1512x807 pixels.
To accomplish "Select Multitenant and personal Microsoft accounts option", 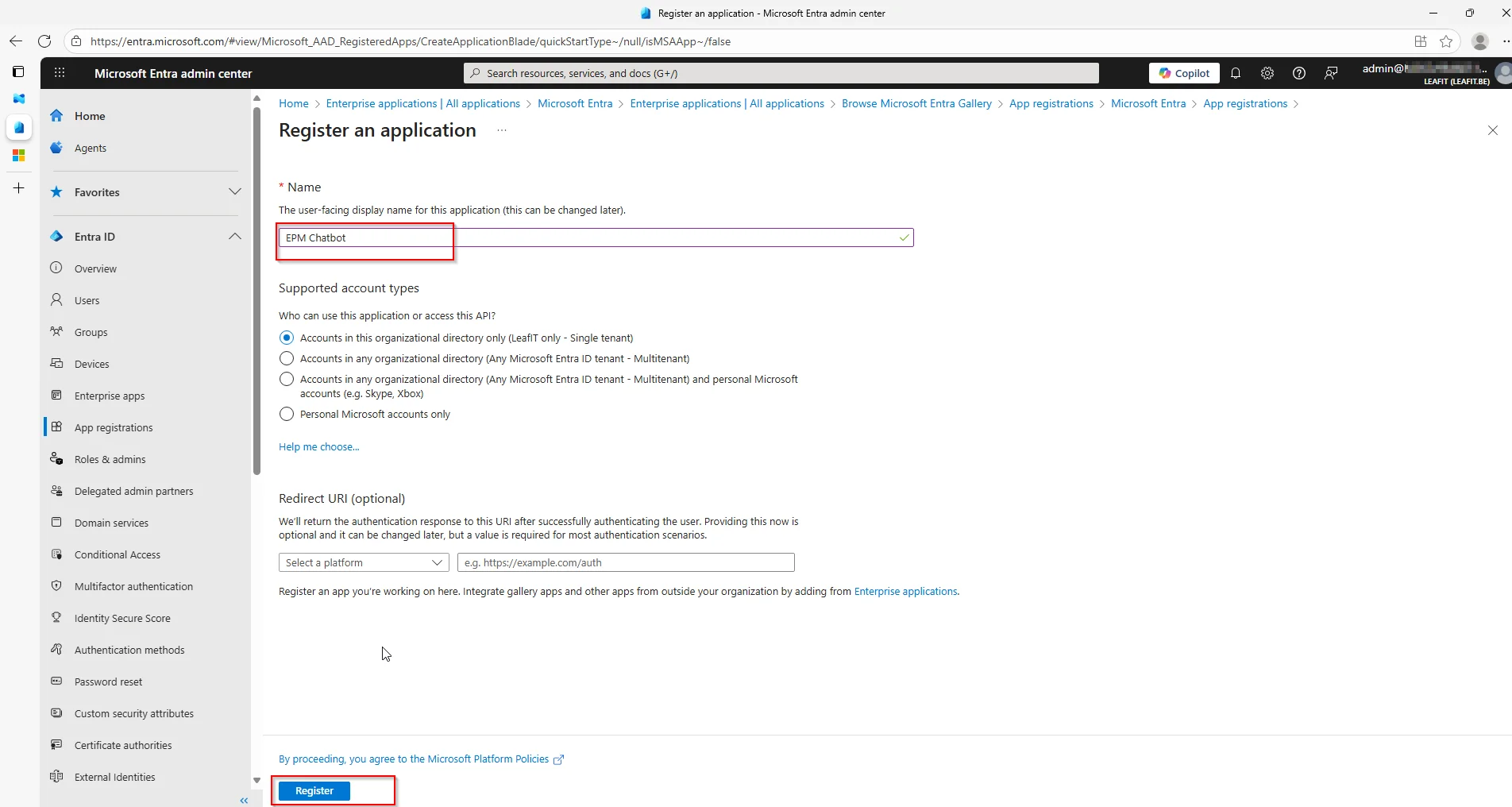I will tap(287, 379).
